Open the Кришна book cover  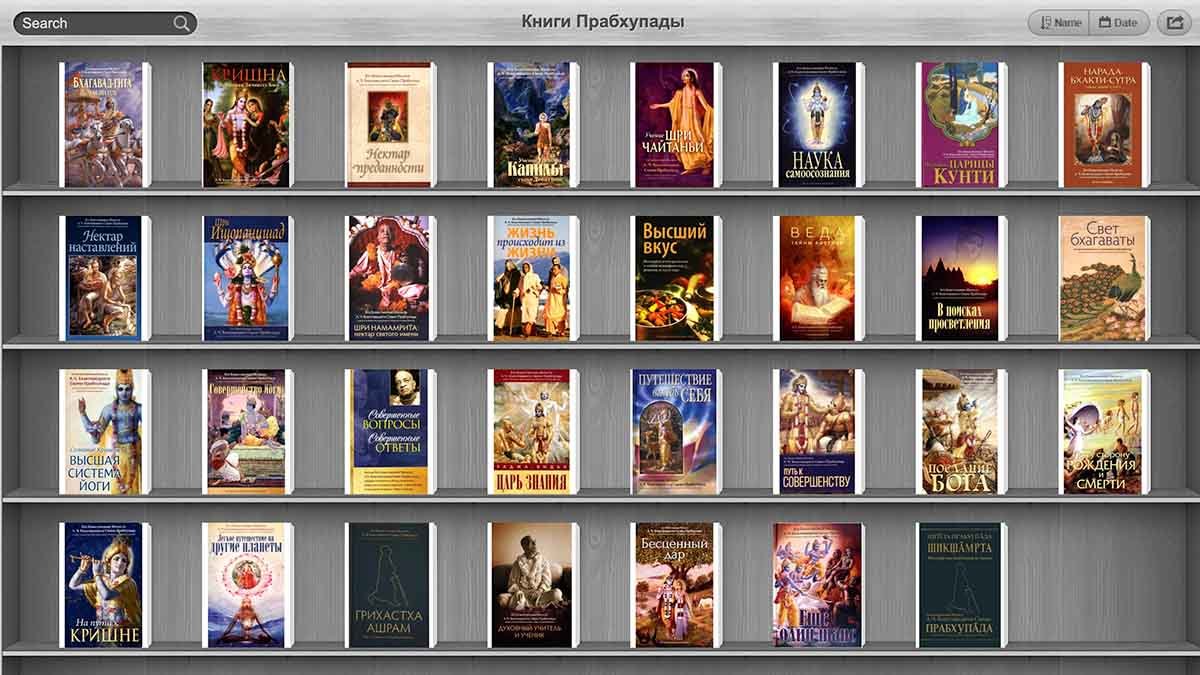[247, 125]
